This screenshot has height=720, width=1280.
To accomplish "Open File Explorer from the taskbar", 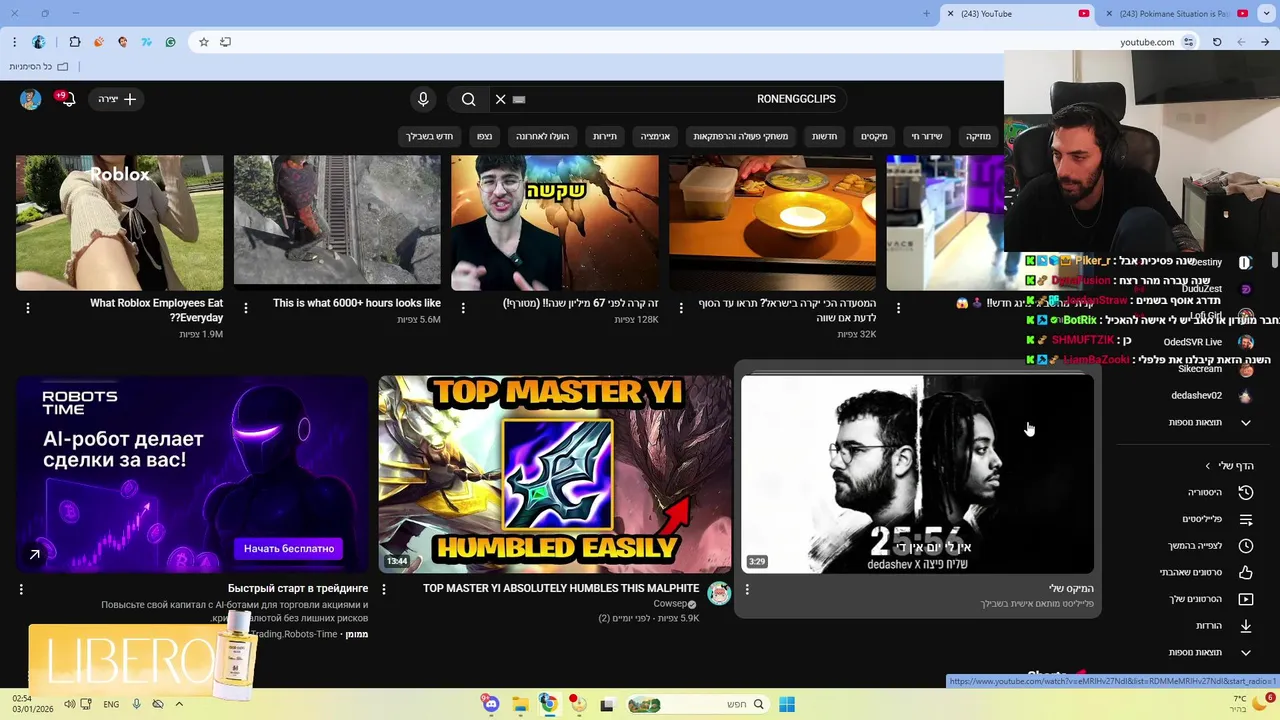I will [520, 704].
